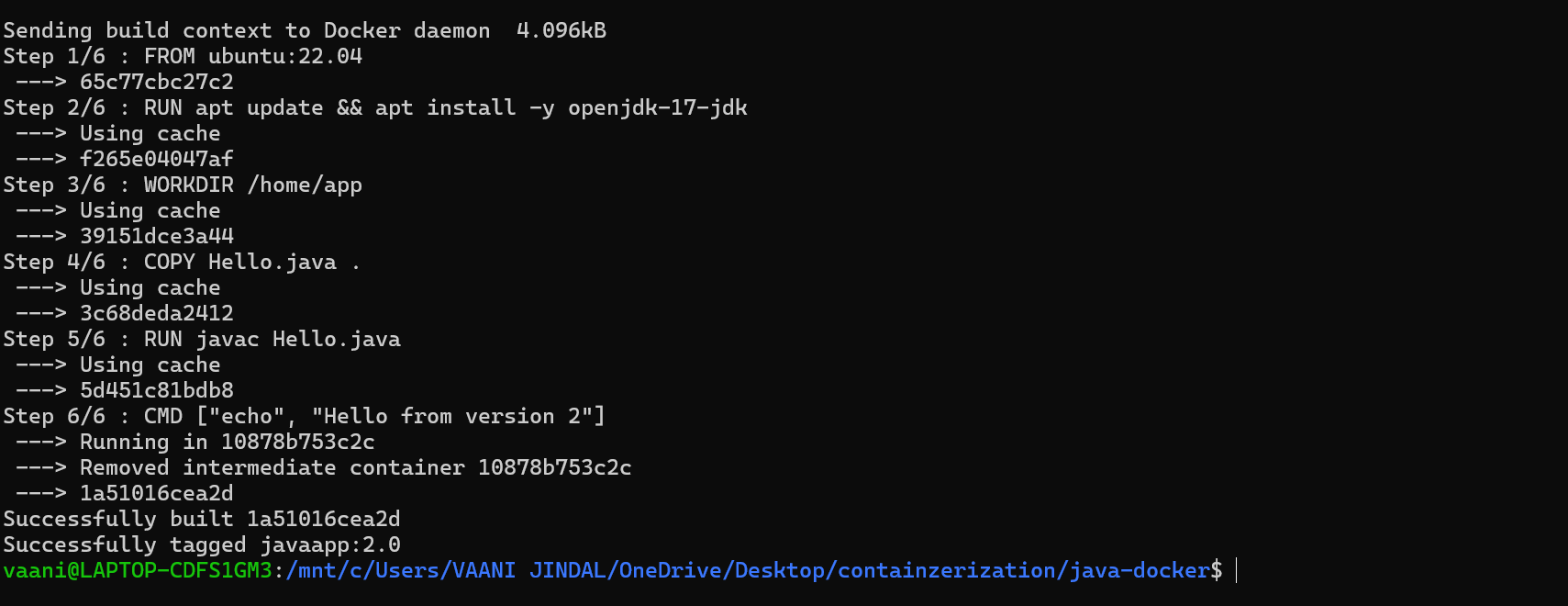Click the terminal prompt cursor at the end
This screenshot has width=1568, height=606.
point(1236,570)
